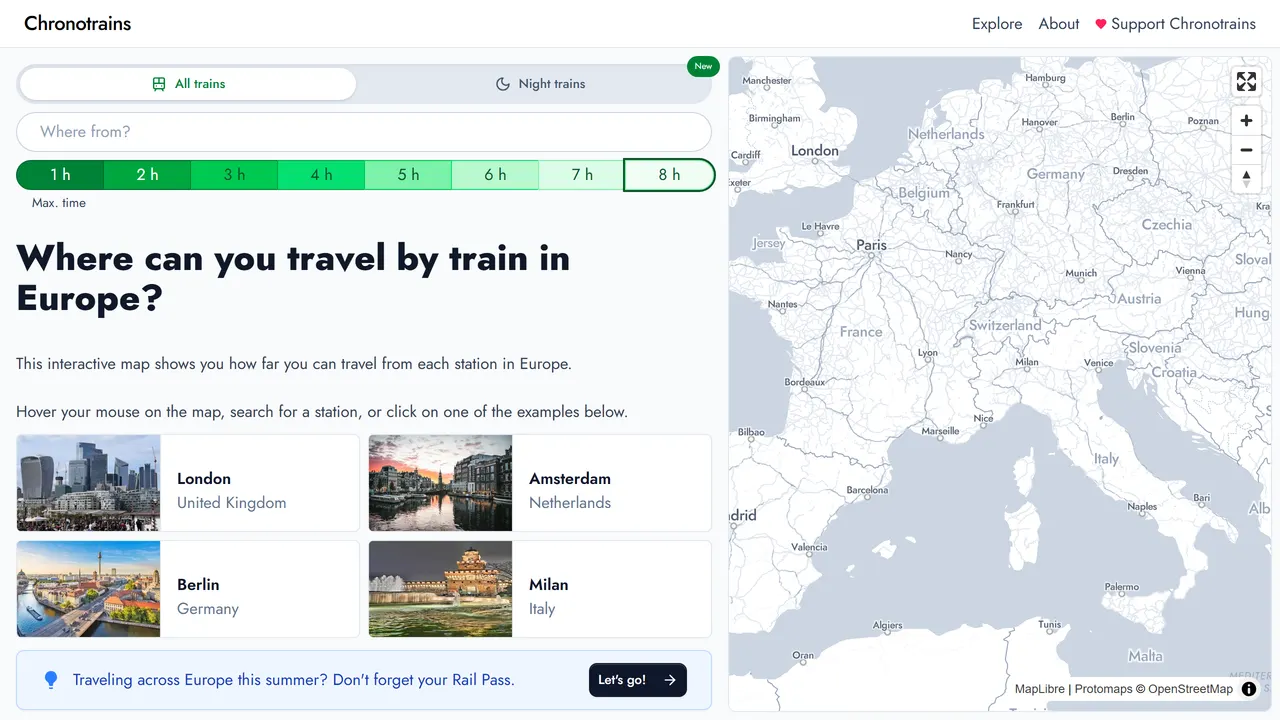This screenshot has height=720, width=1280.
Task: Select the Amsterdam example card
Action: [x=540, y=483]
